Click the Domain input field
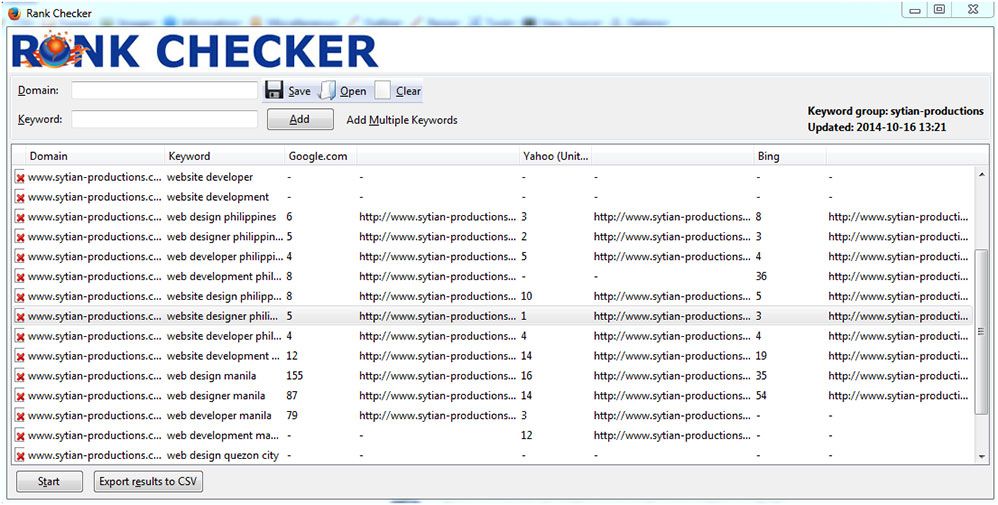998x505 pixels. tap(164, 90)
